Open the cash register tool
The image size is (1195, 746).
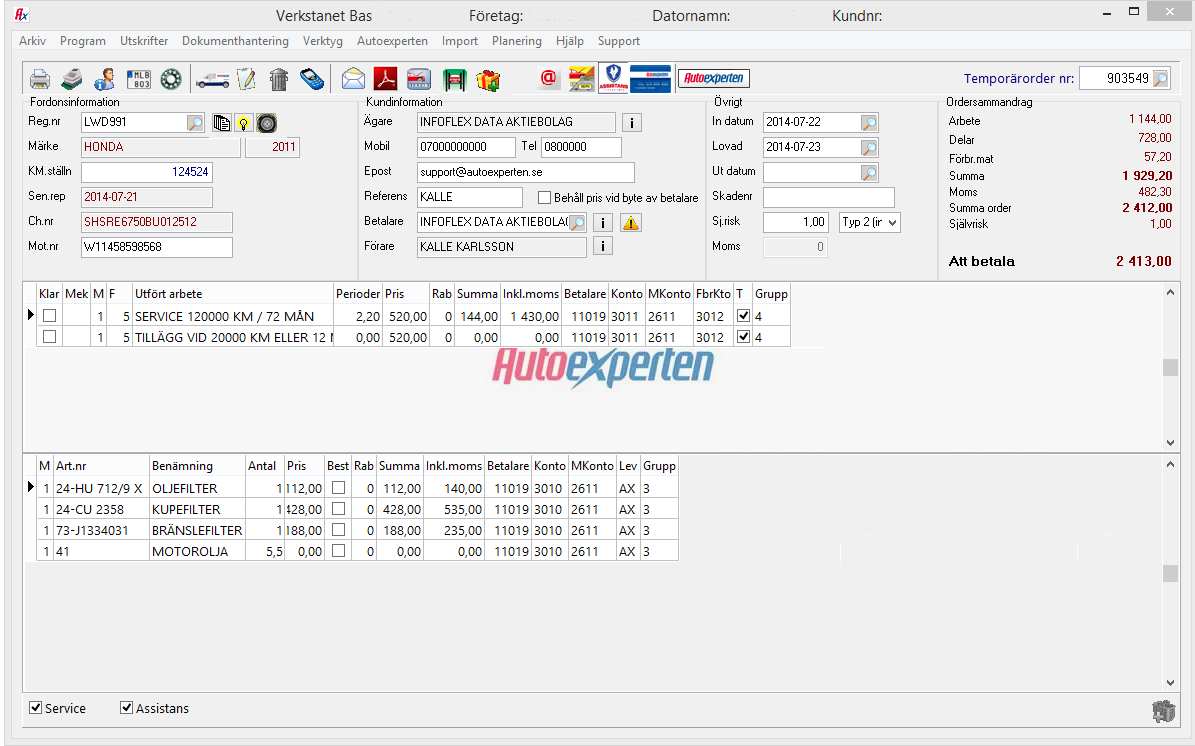point(72,78)
